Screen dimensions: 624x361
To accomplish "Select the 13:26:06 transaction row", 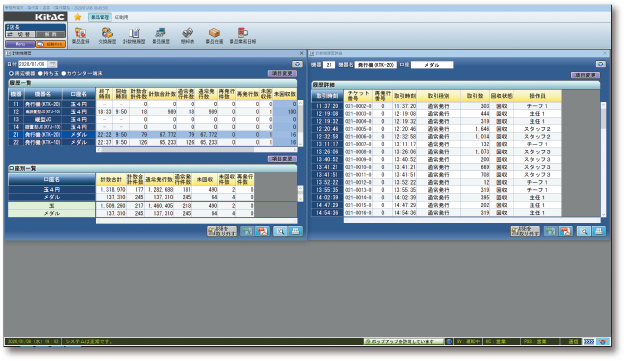I will (x=437, y=152).
